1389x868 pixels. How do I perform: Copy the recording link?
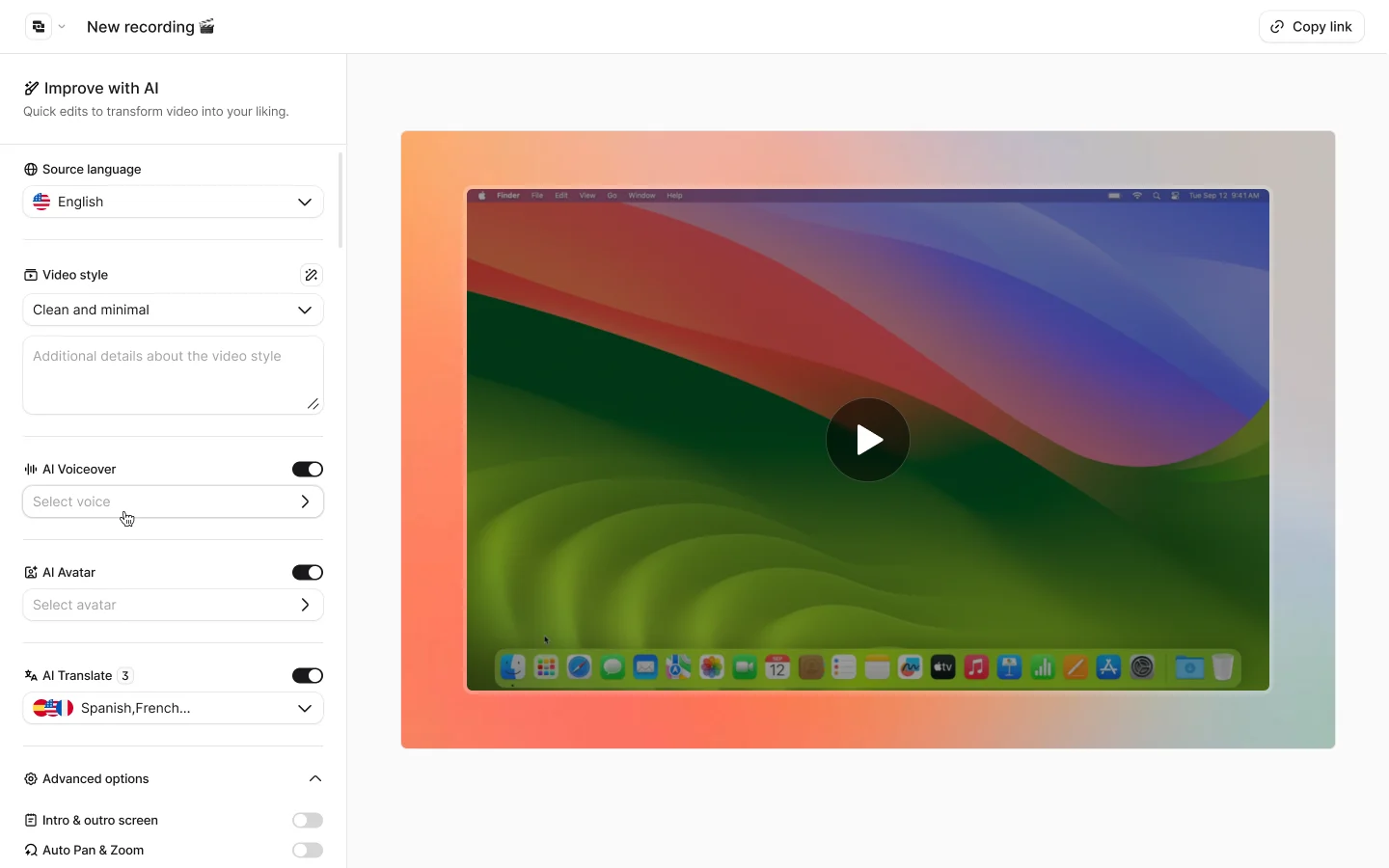pyautogui.click(x=1311, y=27)
